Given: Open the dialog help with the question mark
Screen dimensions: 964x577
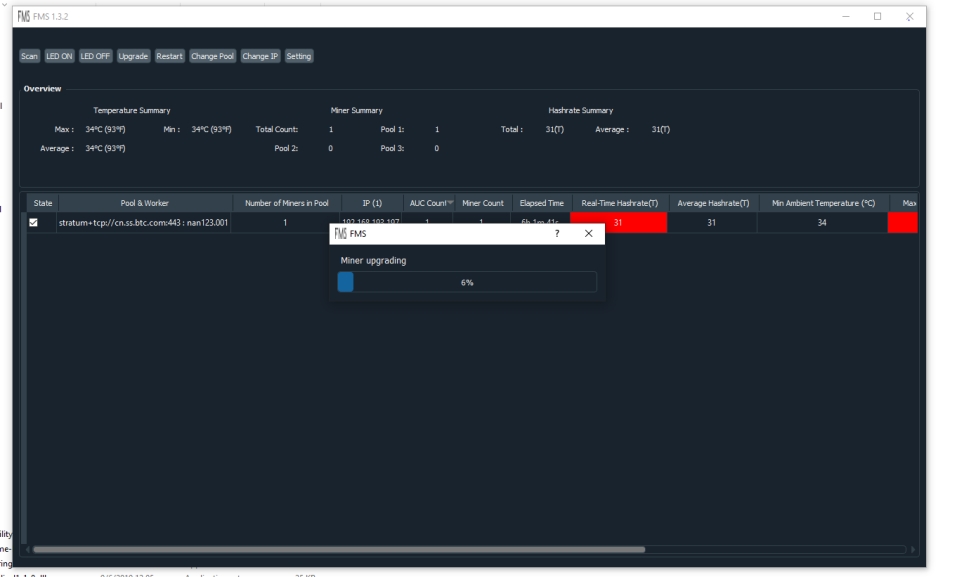Looking at the screenshot, I should click(557, 234).
